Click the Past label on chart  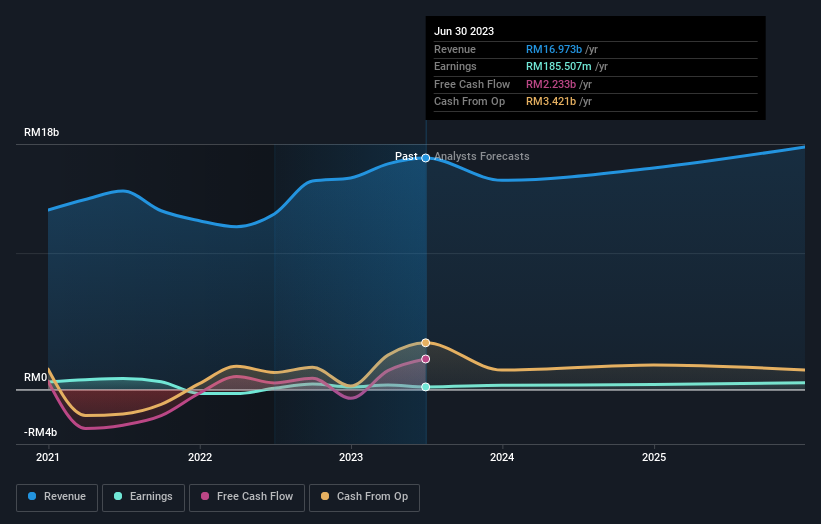pyautogui.click(x=406, y=157)
